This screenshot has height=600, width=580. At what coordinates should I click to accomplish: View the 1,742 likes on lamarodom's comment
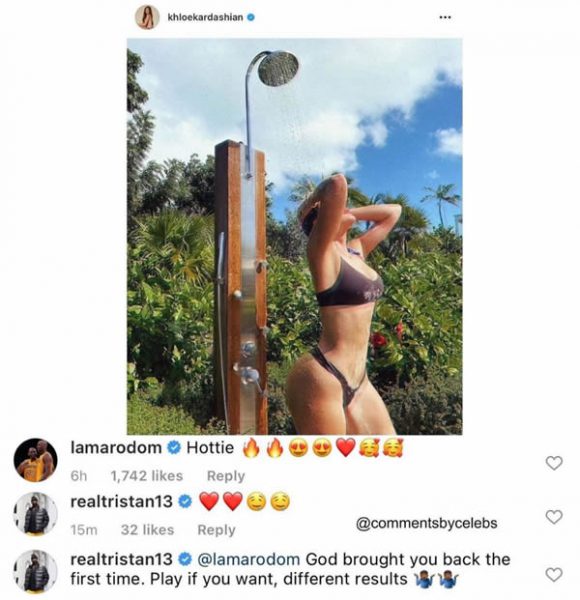point(147,476)
